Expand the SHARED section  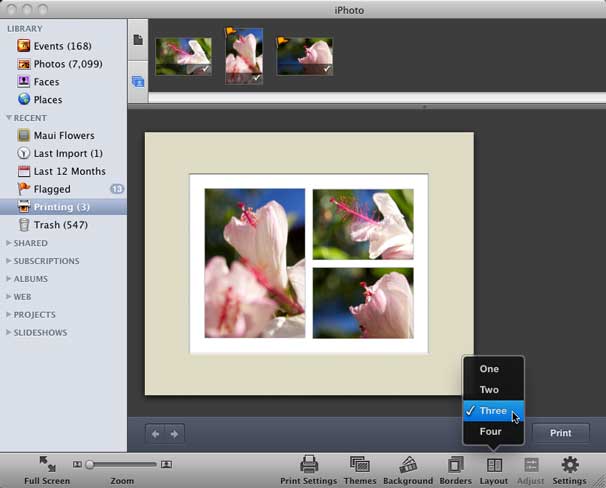9,243
